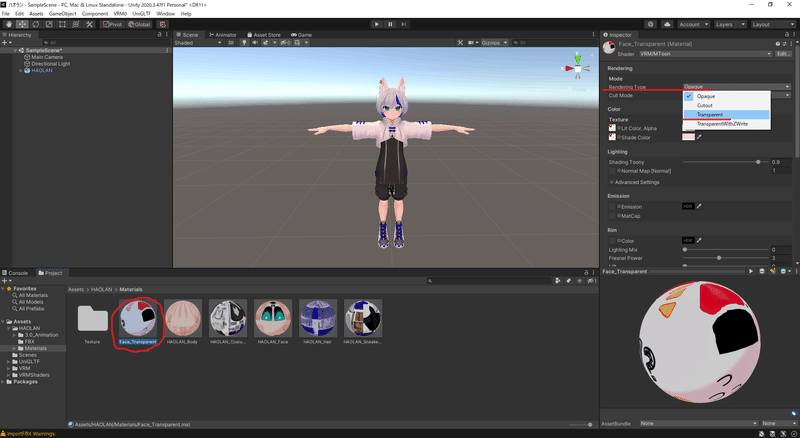Click the Step frame button
Screen dimensions: 800x438
click(x=404, y=24)
